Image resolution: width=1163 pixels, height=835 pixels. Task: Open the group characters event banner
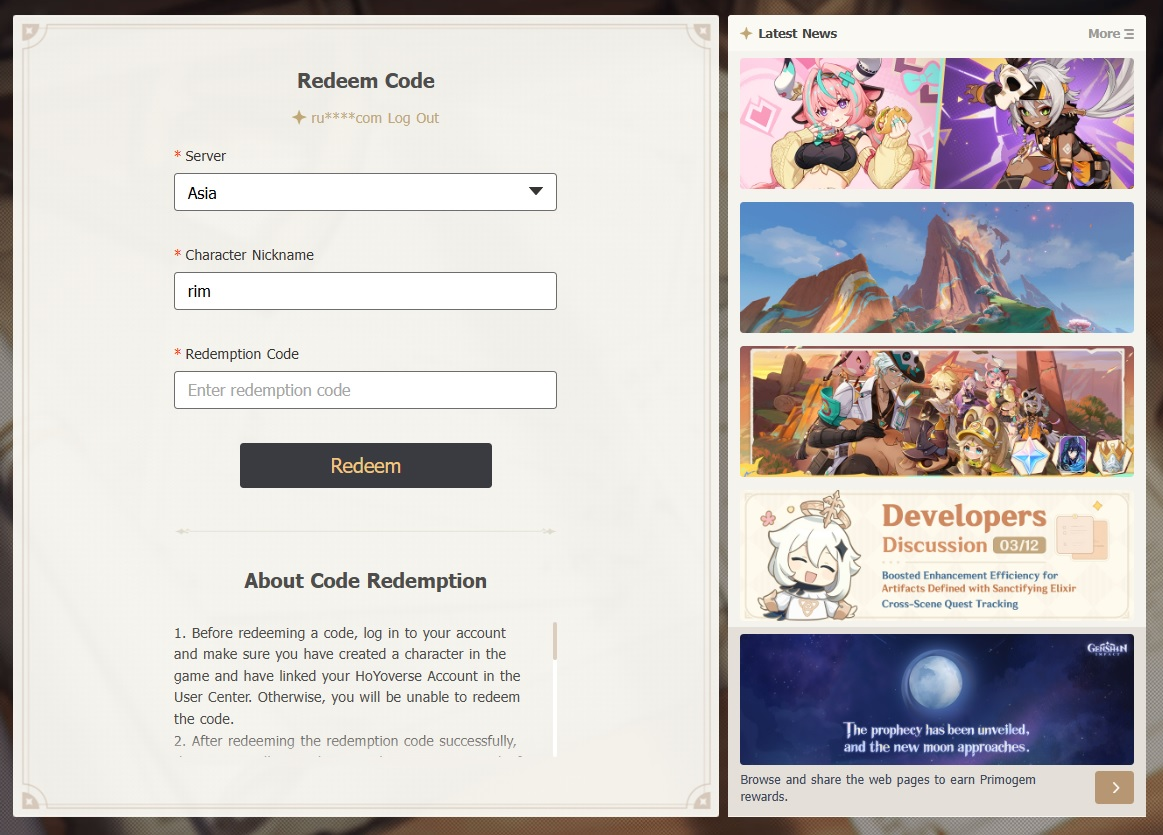click(937, 412)
